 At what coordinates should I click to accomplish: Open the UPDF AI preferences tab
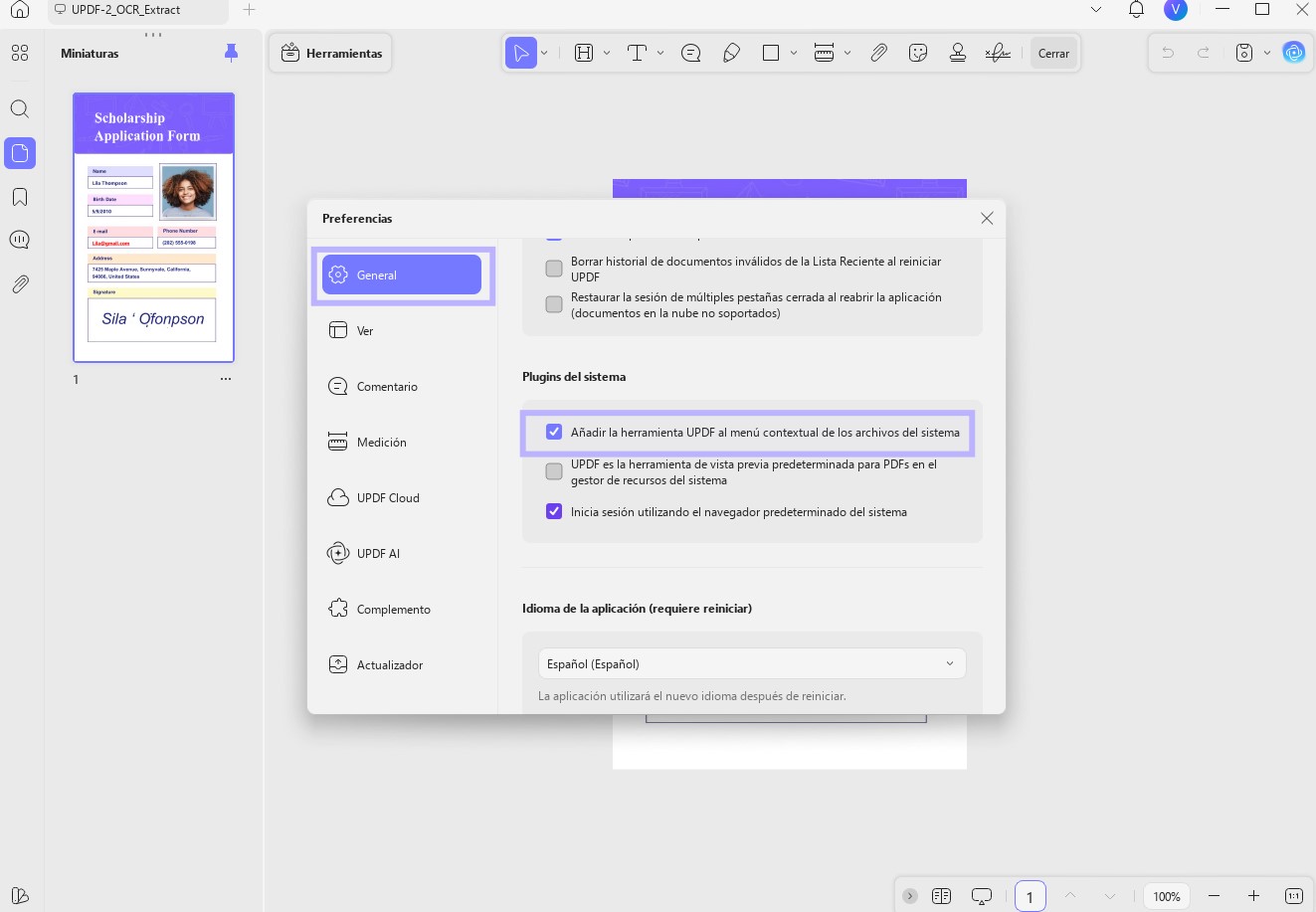tap(402, 554)
